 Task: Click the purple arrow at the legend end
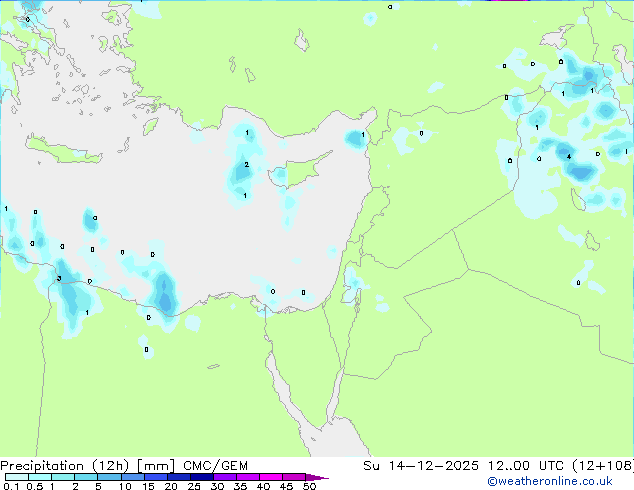tap(317, 477)
